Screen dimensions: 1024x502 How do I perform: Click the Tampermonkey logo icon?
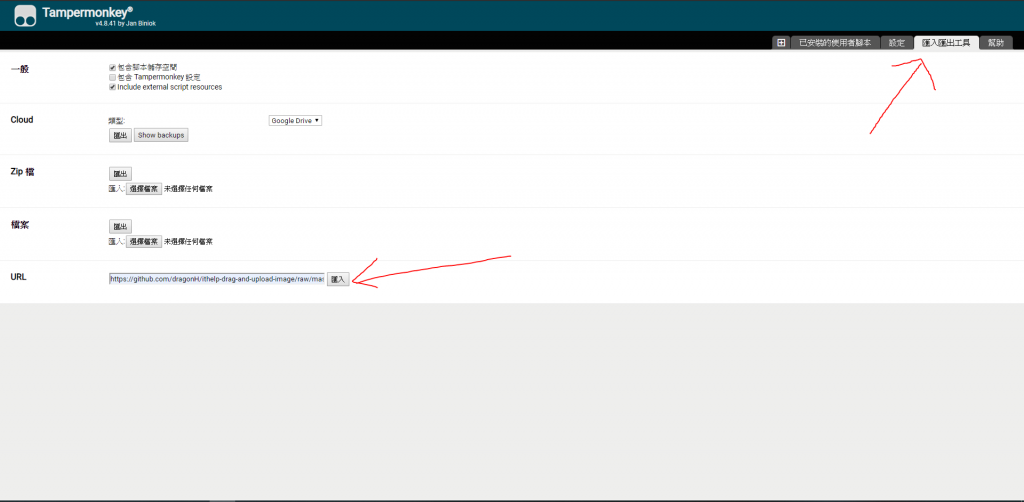pos(25,16)
